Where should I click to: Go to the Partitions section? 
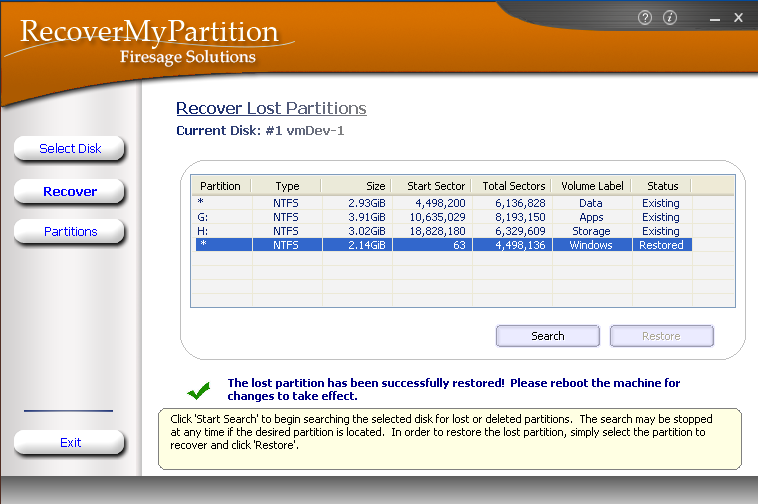click(70, 232)
